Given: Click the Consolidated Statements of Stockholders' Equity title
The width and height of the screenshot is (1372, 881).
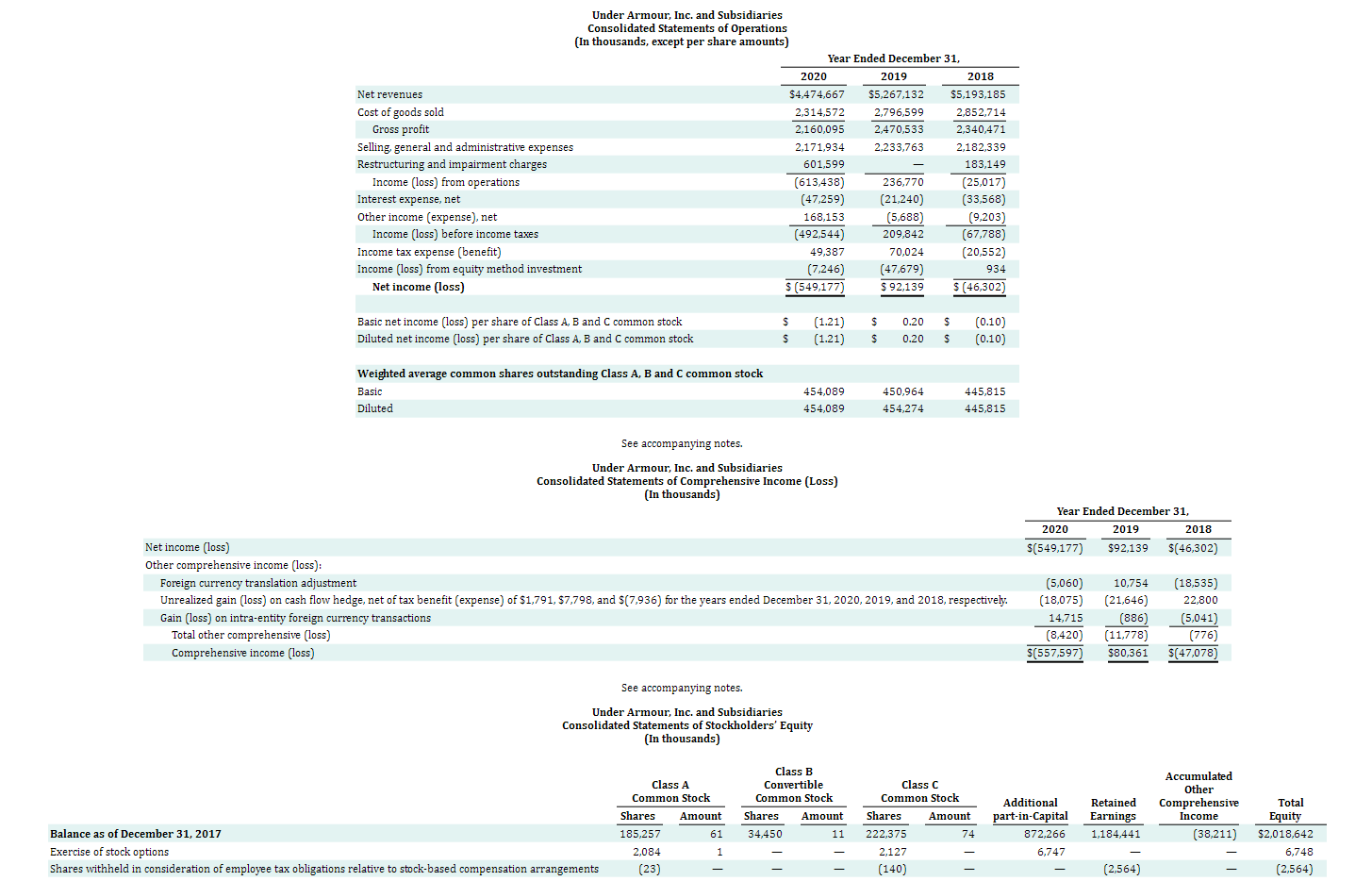Looking at the screenshot, I should point(686,725).
